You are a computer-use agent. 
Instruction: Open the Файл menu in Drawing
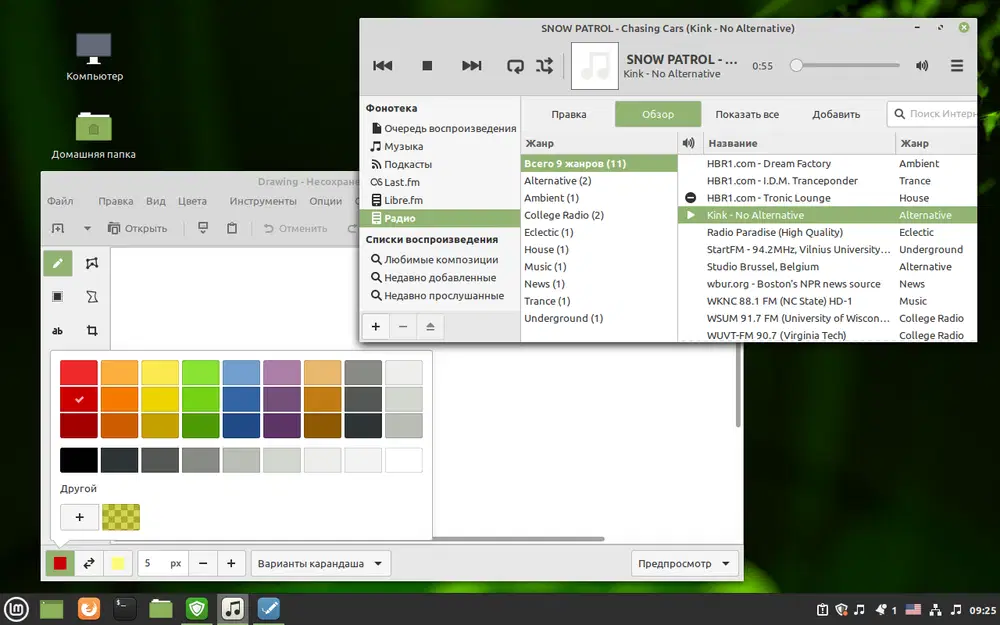point(60,201)
